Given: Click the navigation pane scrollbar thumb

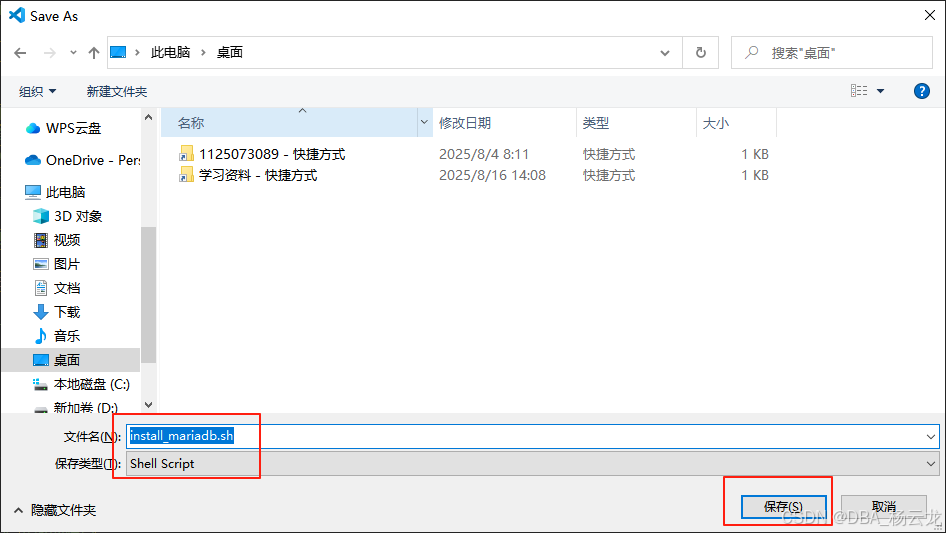Looking at the screenshot, I should click(x=148, y=295).
